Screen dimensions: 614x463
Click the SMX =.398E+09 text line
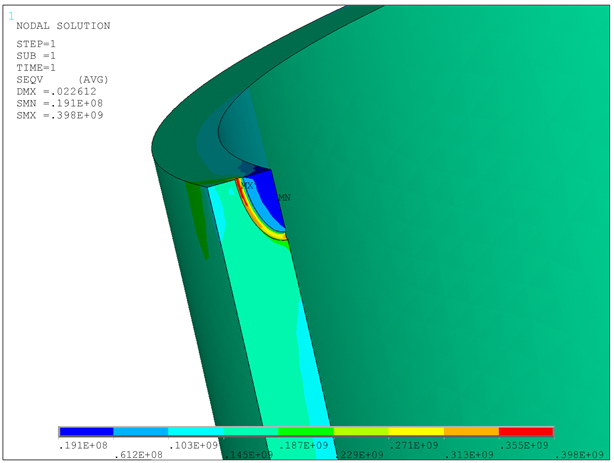pyautogui.click(x=60, y=115)
